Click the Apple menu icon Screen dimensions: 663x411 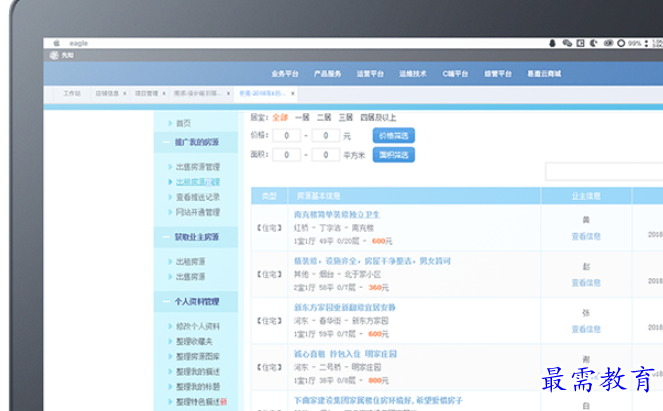point(57,44)
